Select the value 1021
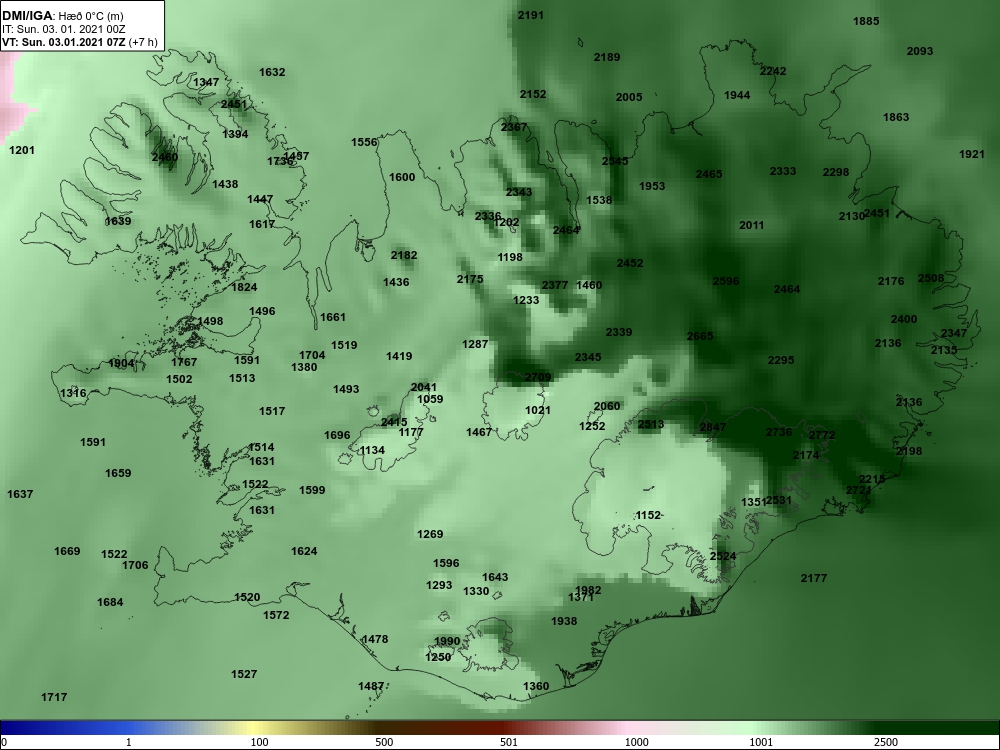This screenshot has width=1000, height=750. tap(538, 410)
